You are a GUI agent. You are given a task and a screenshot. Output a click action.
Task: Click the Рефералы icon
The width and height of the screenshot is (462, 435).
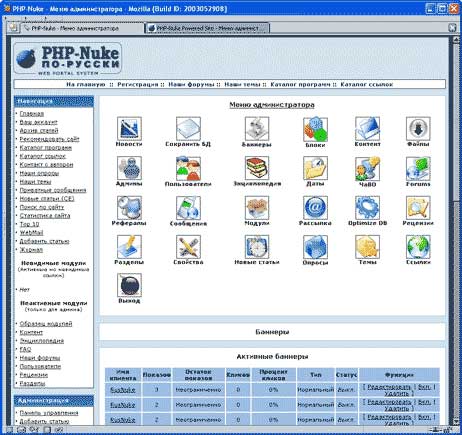point(129,208)
